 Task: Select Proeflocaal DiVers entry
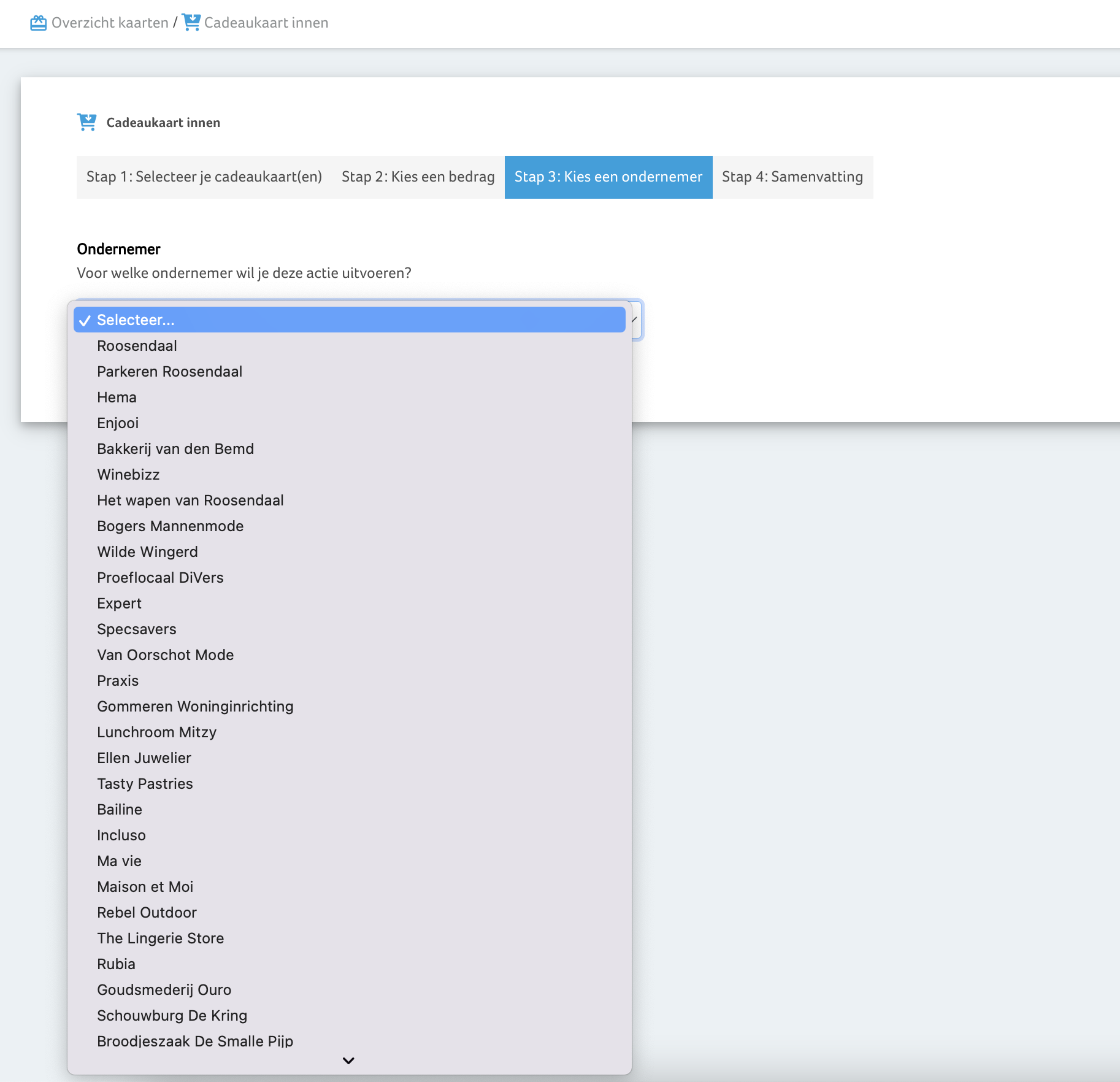[350, 577]
